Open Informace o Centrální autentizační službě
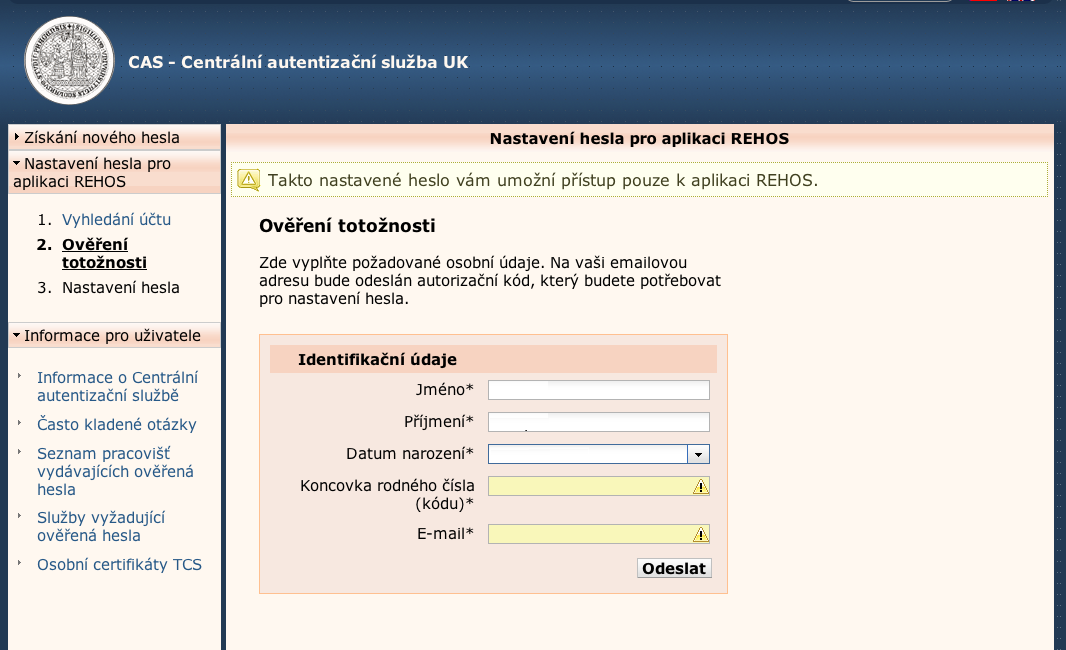This screenshot has width=1066, height=650. click(118, 386)
